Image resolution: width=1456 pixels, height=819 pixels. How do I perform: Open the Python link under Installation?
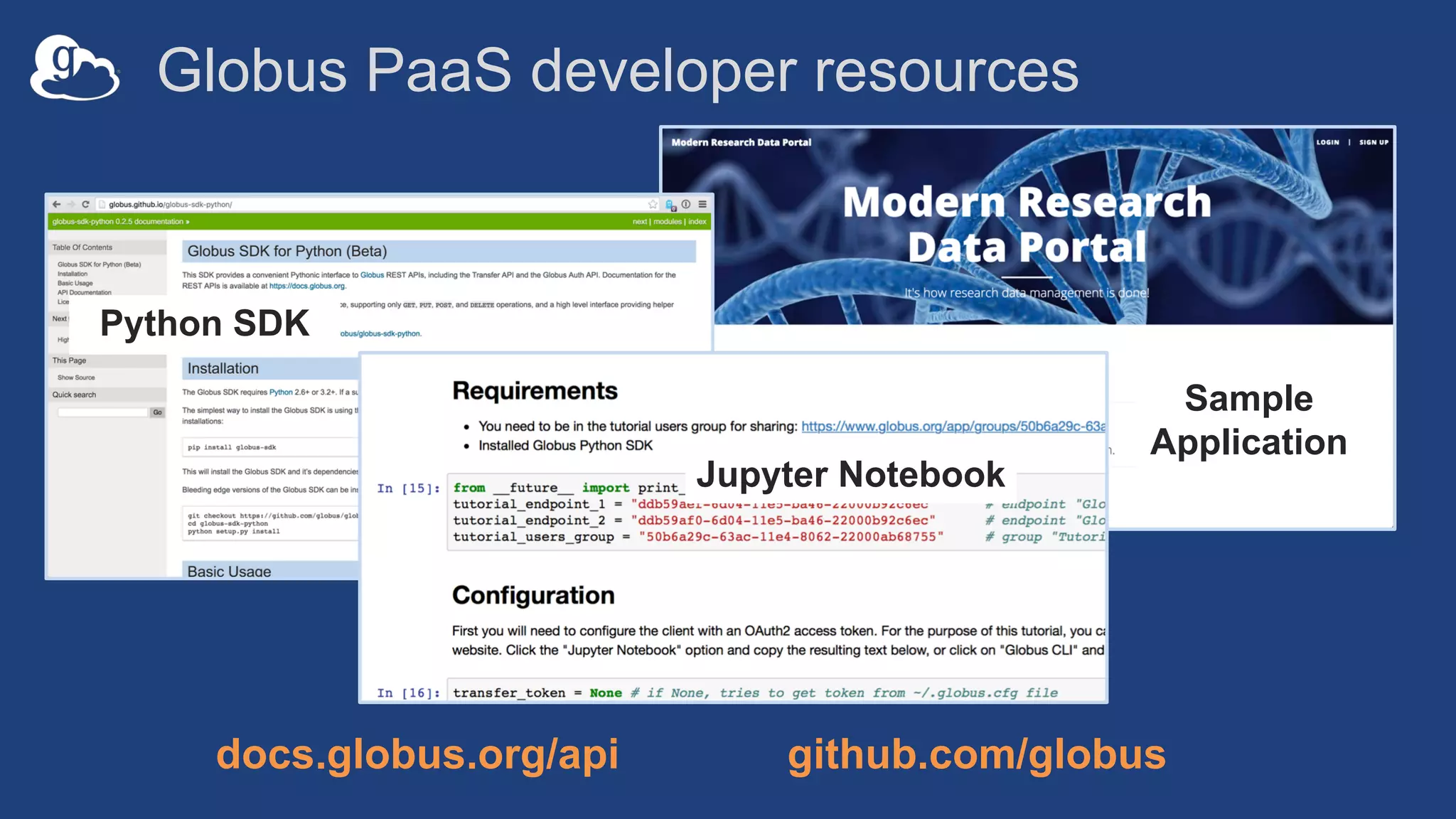tap(281, 392)
